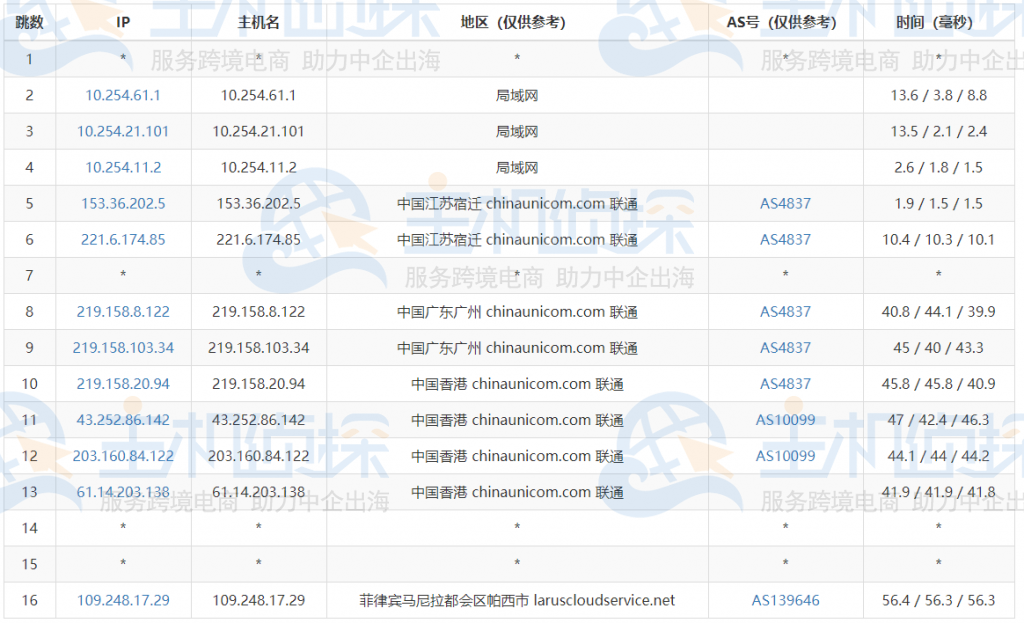Click AS4837 link in hop 5 row
Viewport: 1024px width, 623px height.
(x=785, y=204)
